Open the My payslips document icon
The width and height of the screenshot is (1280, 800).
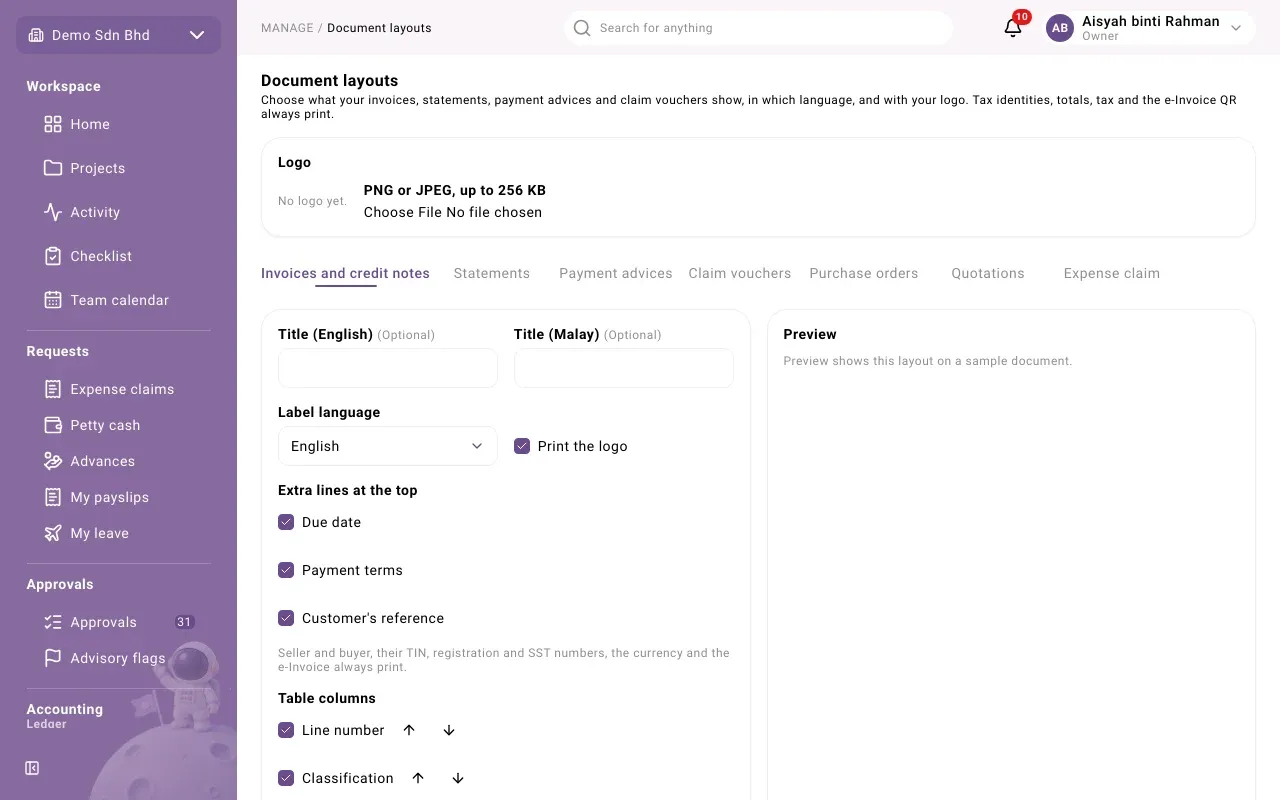click(53, 497)
